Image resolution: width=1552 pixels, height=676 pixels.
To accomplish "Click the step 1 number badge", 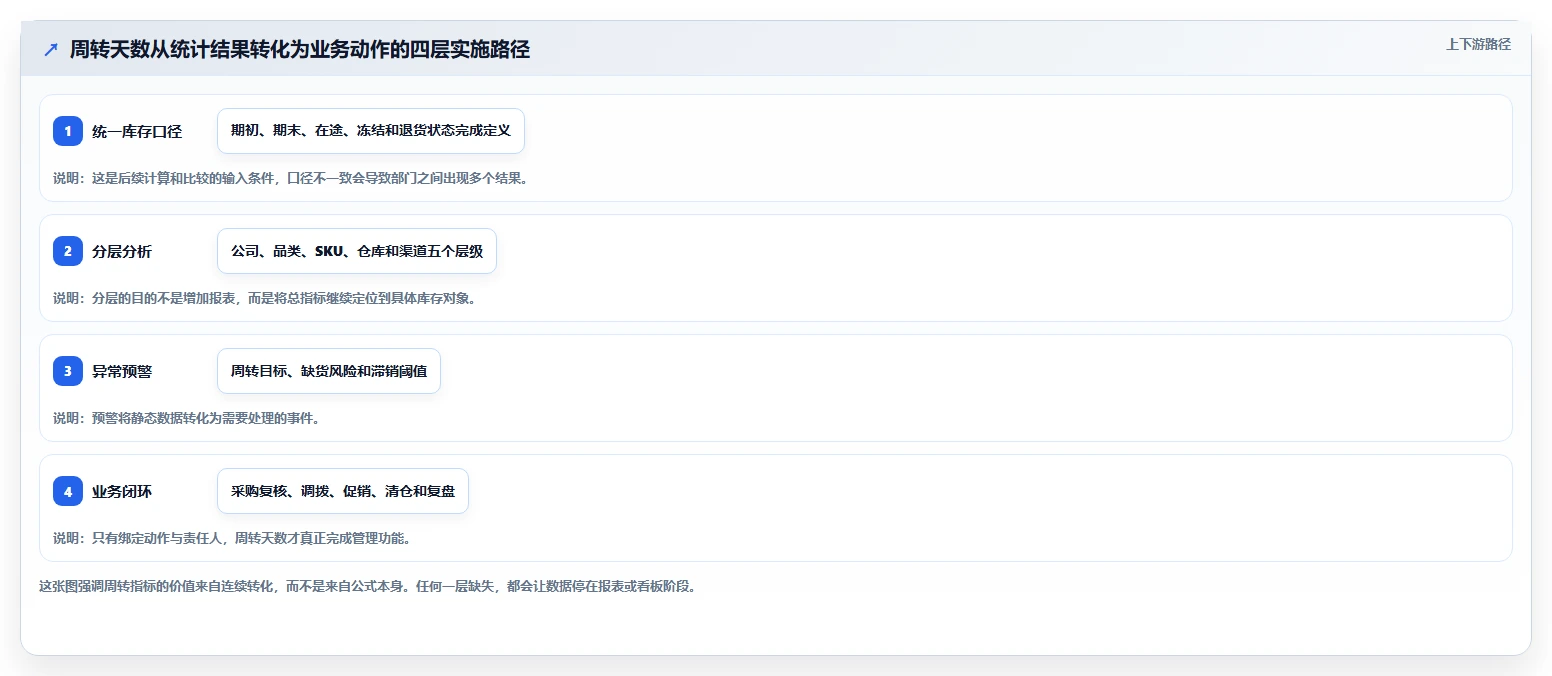I will (68, 131).
